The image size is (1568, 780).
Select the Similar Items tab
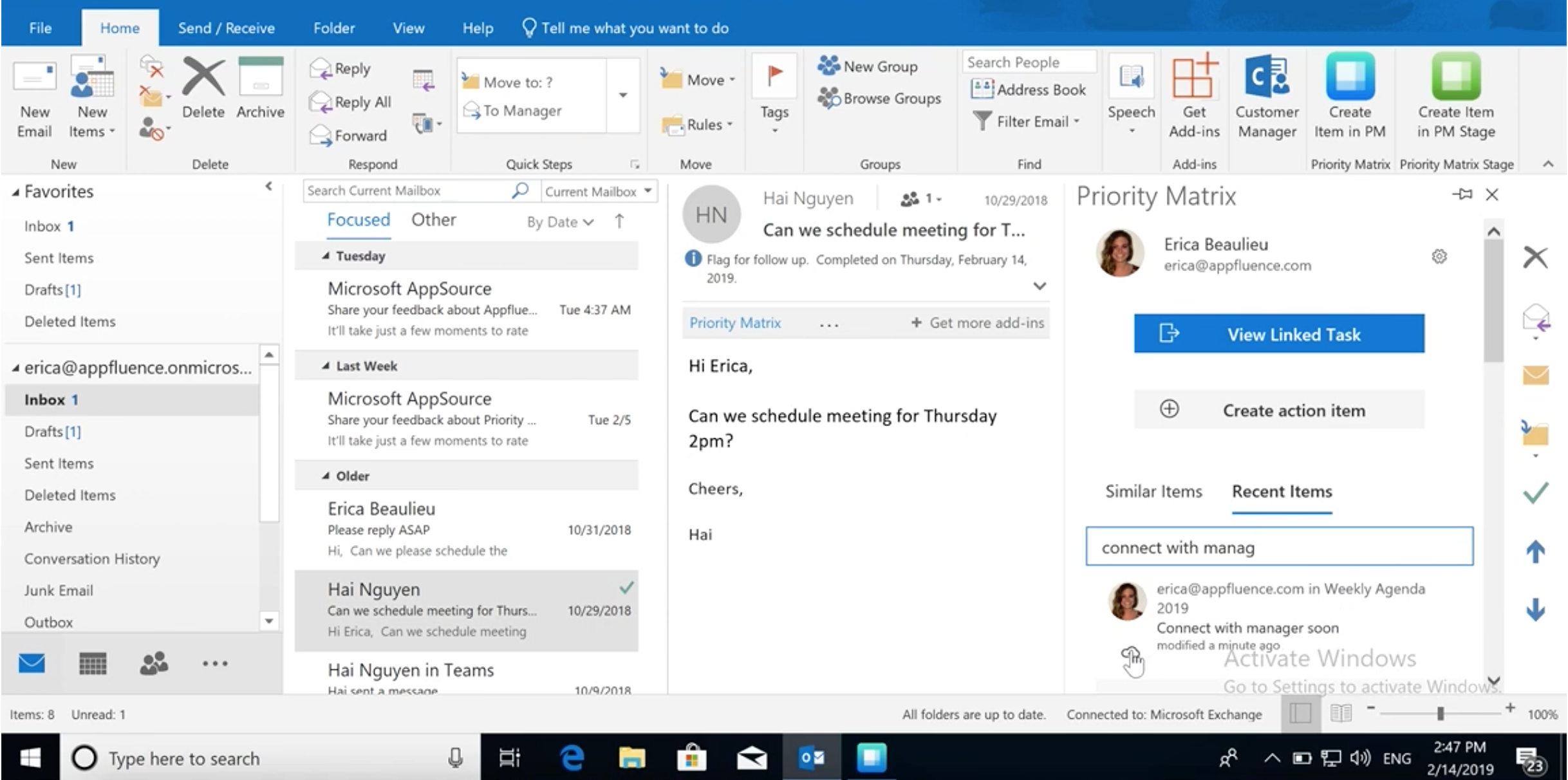(1152, 492)
